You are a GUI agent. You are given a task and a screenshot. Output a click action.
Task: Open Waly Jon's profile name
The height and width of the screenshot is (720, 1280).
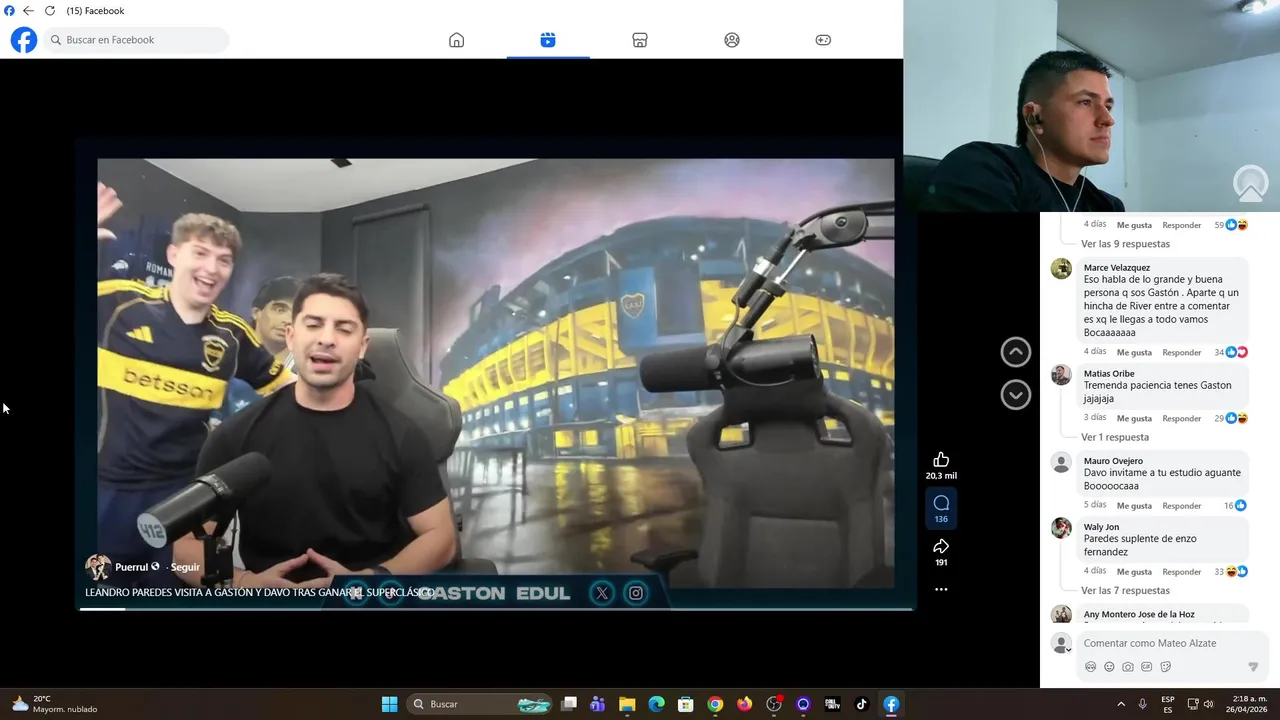pyautogui.click(x=1101, y=527)
